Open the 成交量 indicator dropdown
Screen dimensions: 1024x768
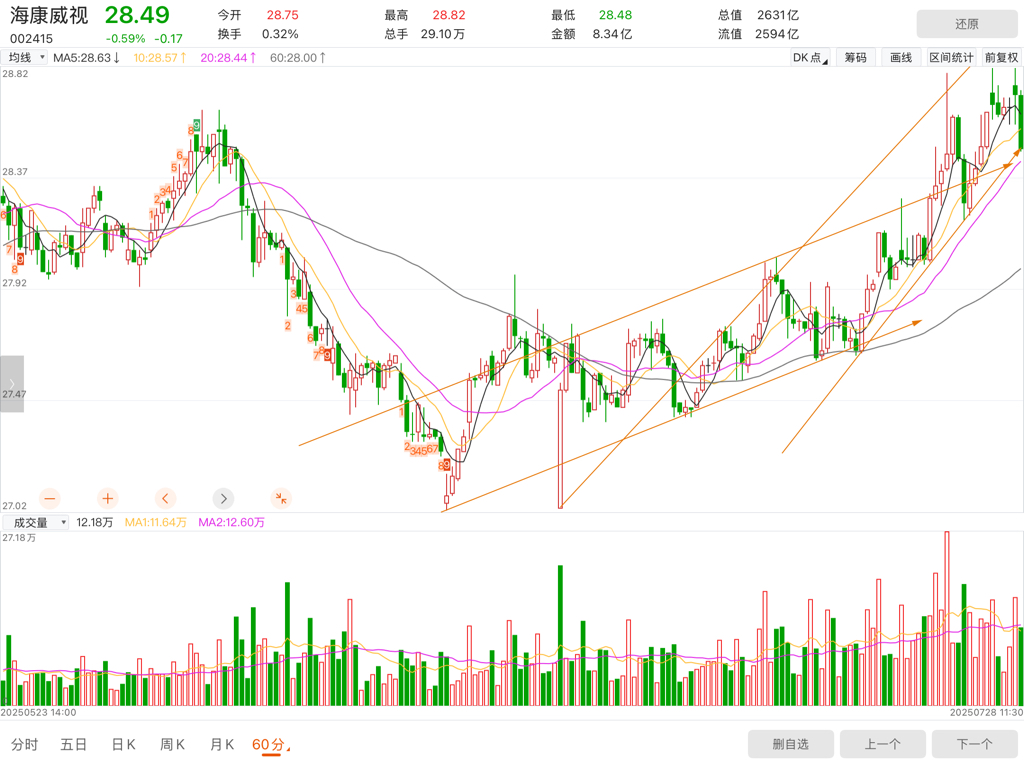point(35,522)
